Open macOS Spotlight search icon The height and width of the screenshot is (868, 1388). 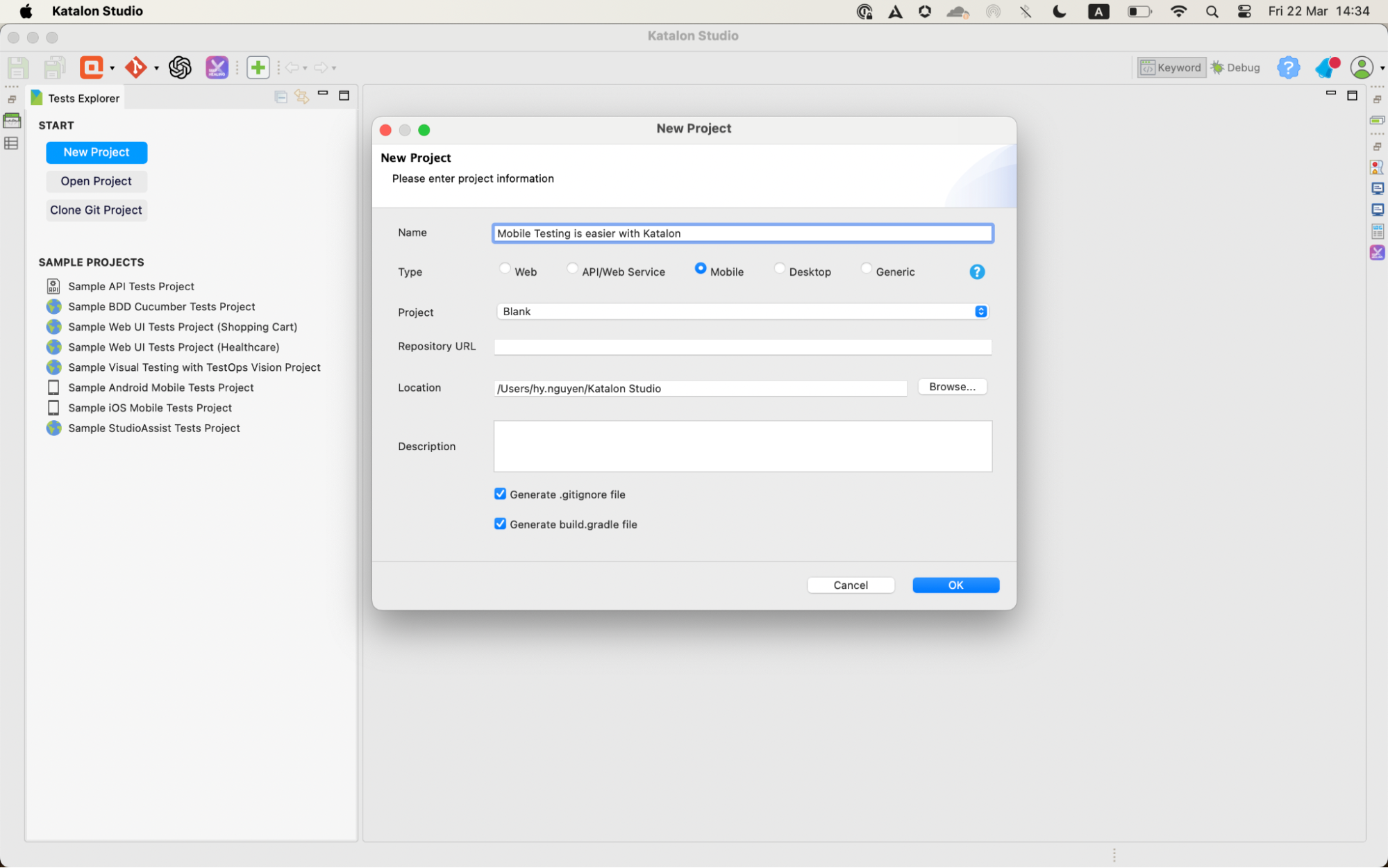click(x=1212, y=11)
